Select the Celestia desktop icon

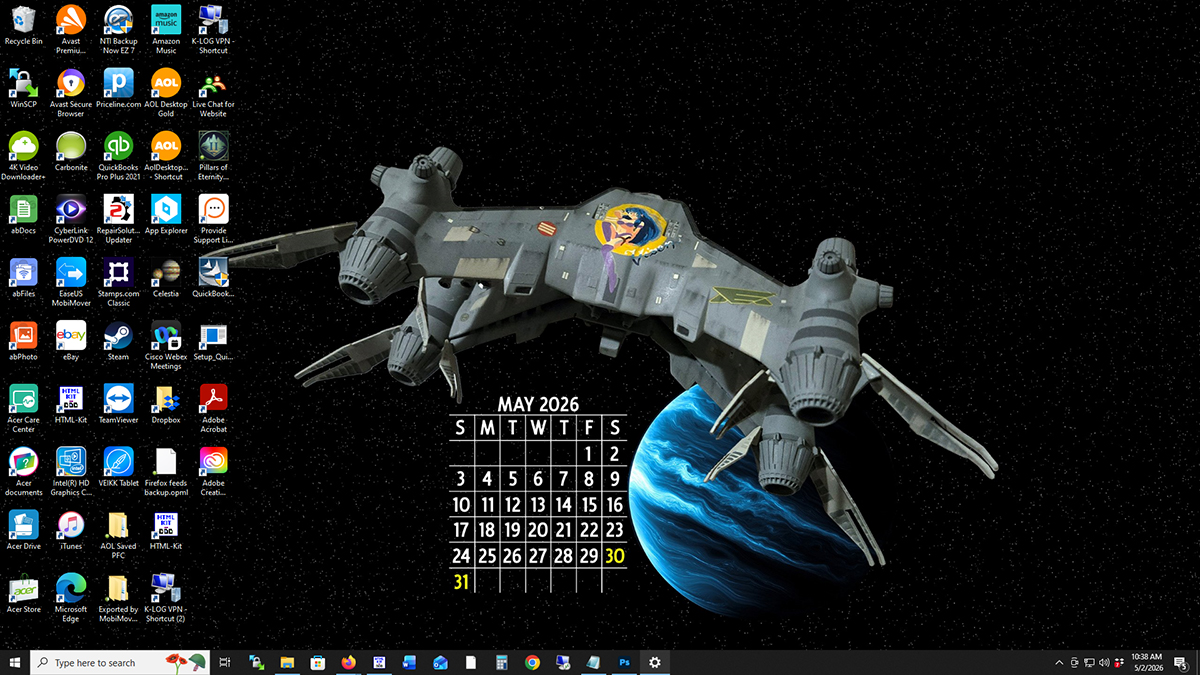(166, 278)
